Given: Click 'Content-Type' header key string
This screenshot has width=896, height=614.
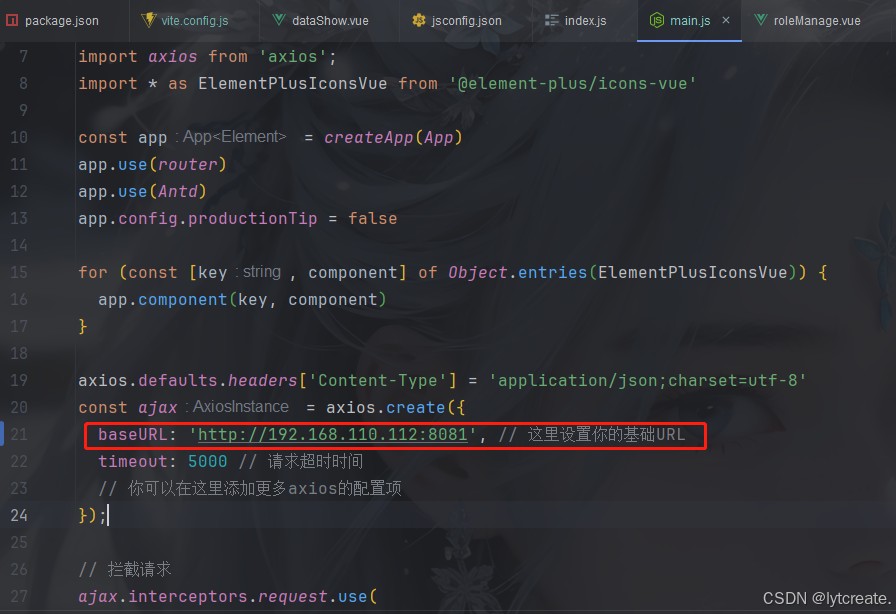Looking at the screenshot, I should [378, 380].
